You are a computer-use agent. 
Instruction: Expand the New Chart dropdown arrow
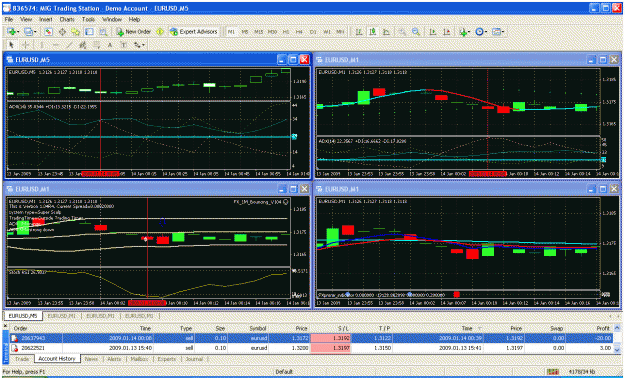[18, 32]
